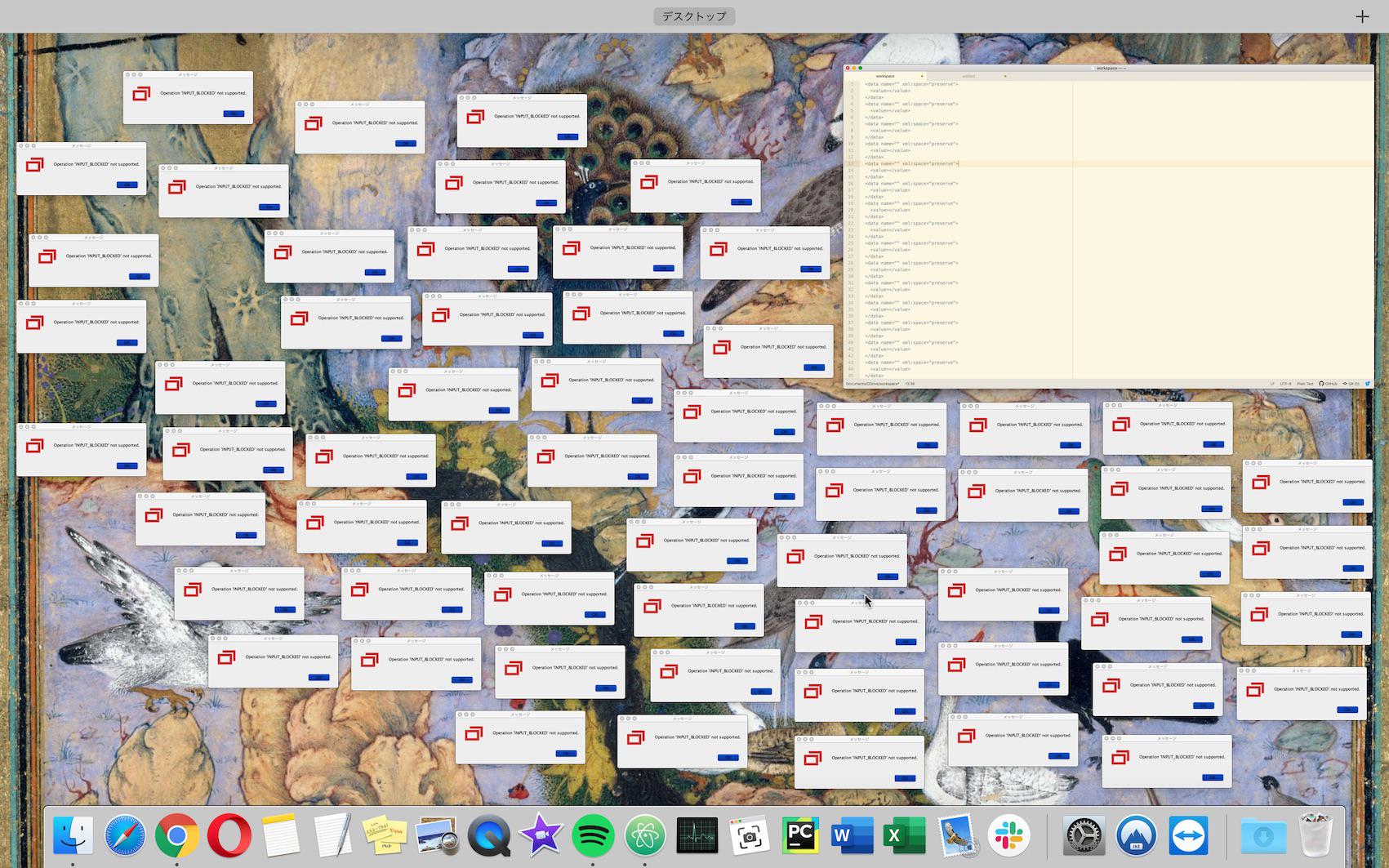Switch to the untitled tab in Atom
This screenshot has height=868, width=1389.
(x=968, y=76)
